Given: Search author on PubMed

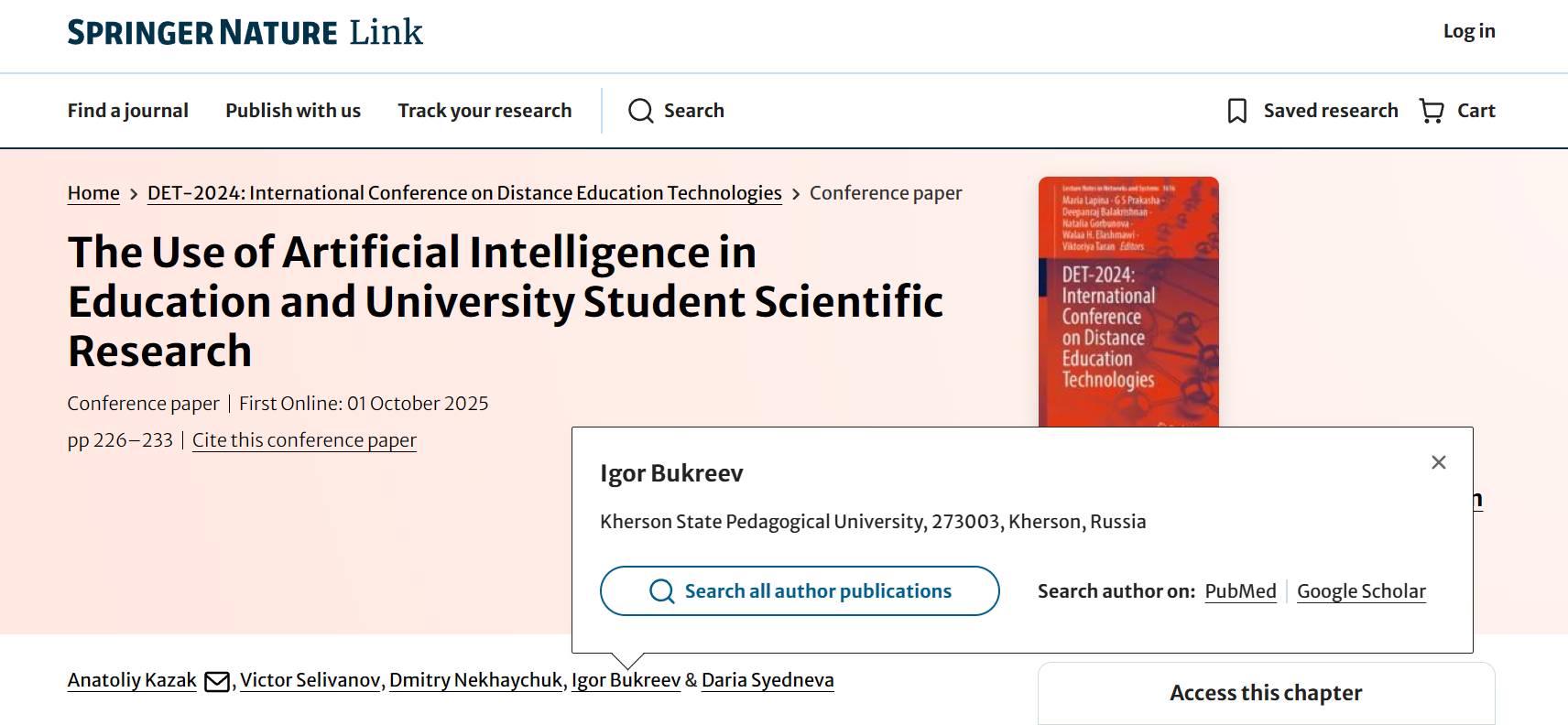Looking at the screenshot, I should pyautogui.click(x=1240, y=591).
